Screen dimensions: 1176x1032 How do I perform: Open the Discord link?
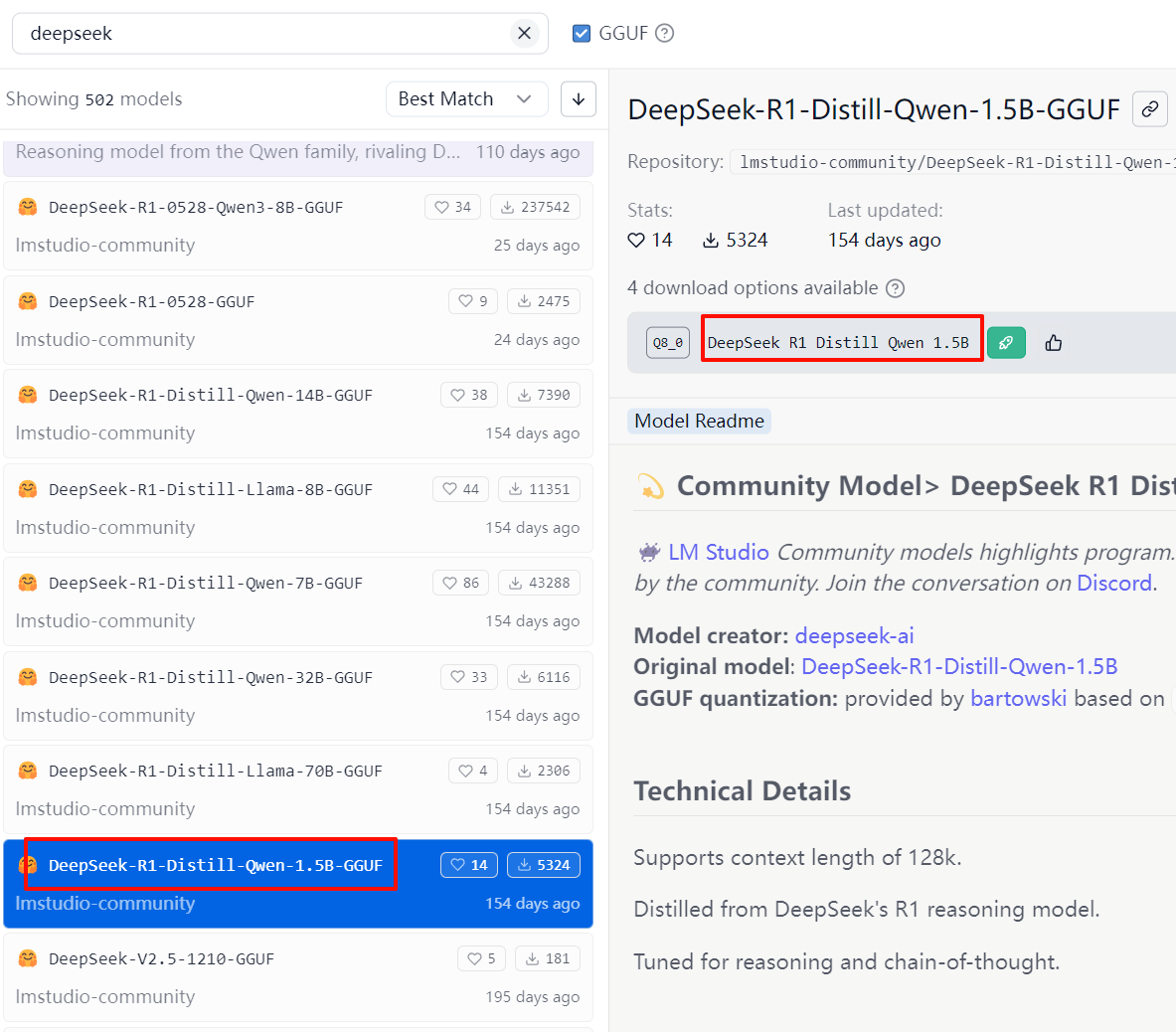[1113, 583]
